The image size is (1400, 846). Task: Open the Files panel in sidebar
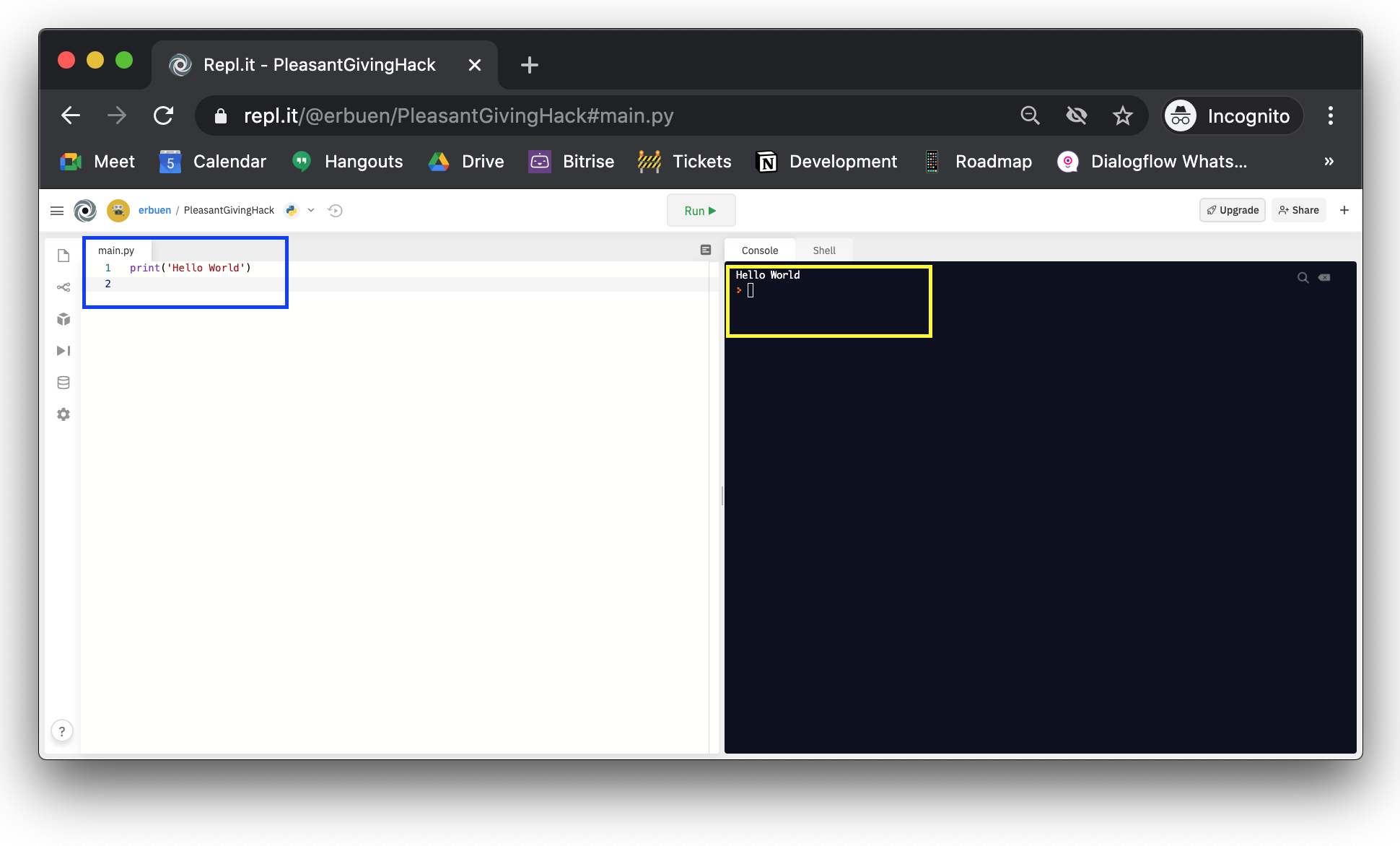[64, 256]
